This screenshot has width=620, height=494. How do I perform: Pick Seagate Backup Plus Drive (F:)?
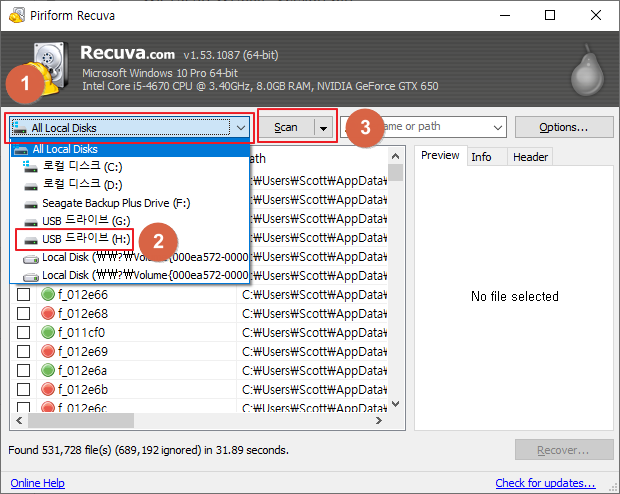pos(130,203)
